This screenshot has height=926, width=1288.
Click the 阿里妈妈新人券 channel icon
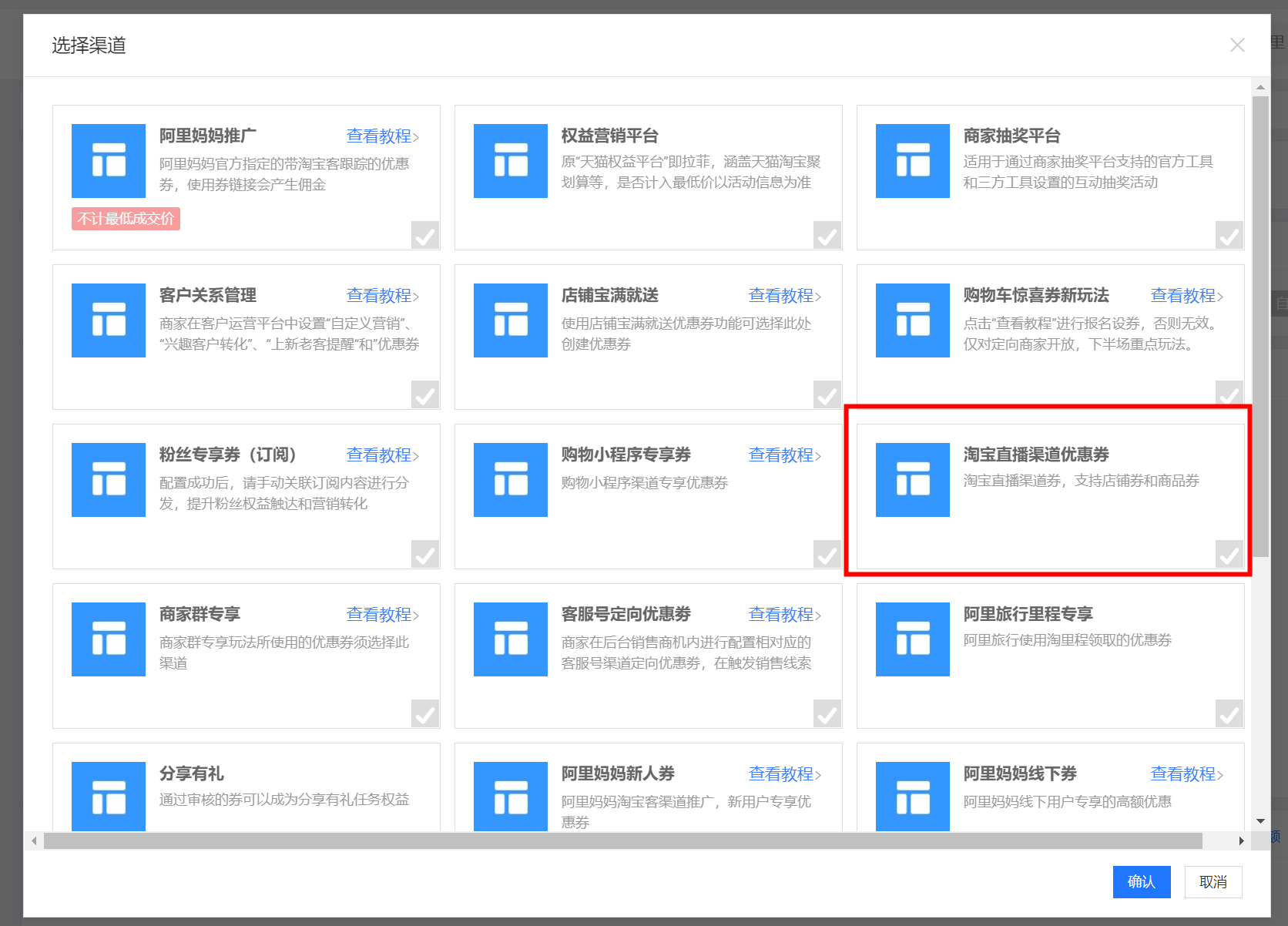(511, 797)
